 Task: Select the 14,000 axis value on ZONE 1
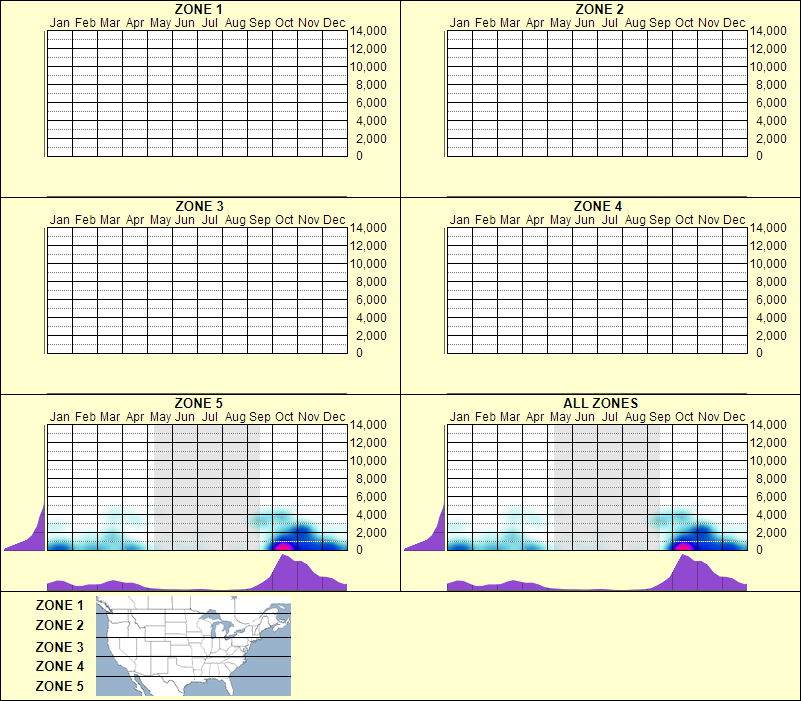click(x=368, y=31)
